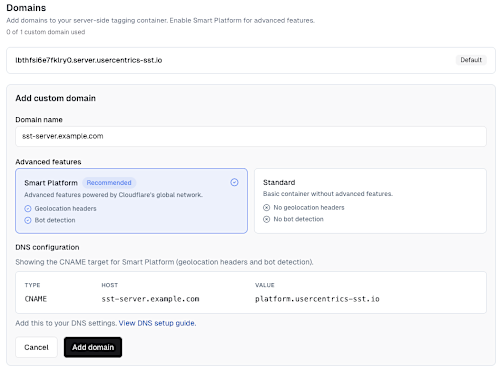This screenshot has width=500, height=371.
Task: Click the Bot detection check icon
Action: [x=28, y=220]
